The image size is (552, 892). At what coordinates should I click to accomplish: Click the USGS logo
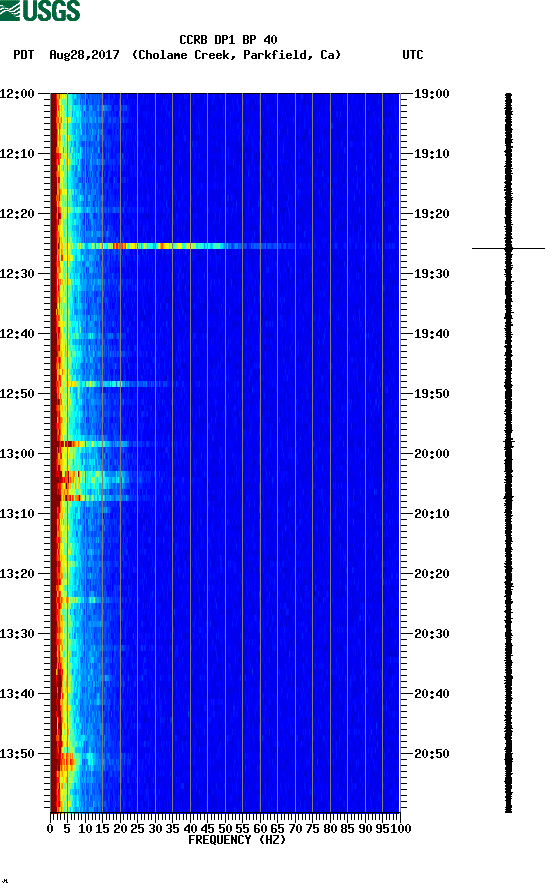coord(40,10)
